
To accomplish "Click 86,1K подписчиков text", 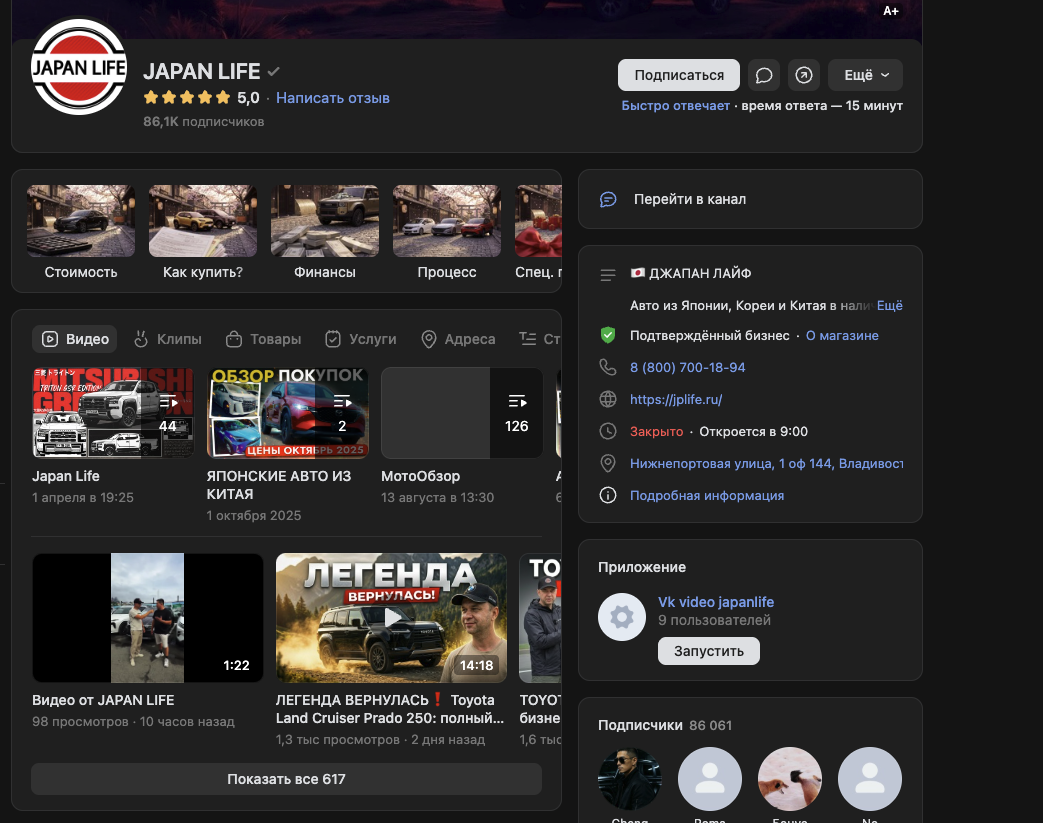I will click(x=204, y=122).
